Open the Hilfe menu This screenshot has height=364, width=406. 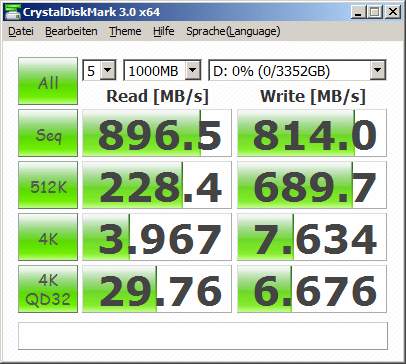pyautogui.click(x=164, y=31)
